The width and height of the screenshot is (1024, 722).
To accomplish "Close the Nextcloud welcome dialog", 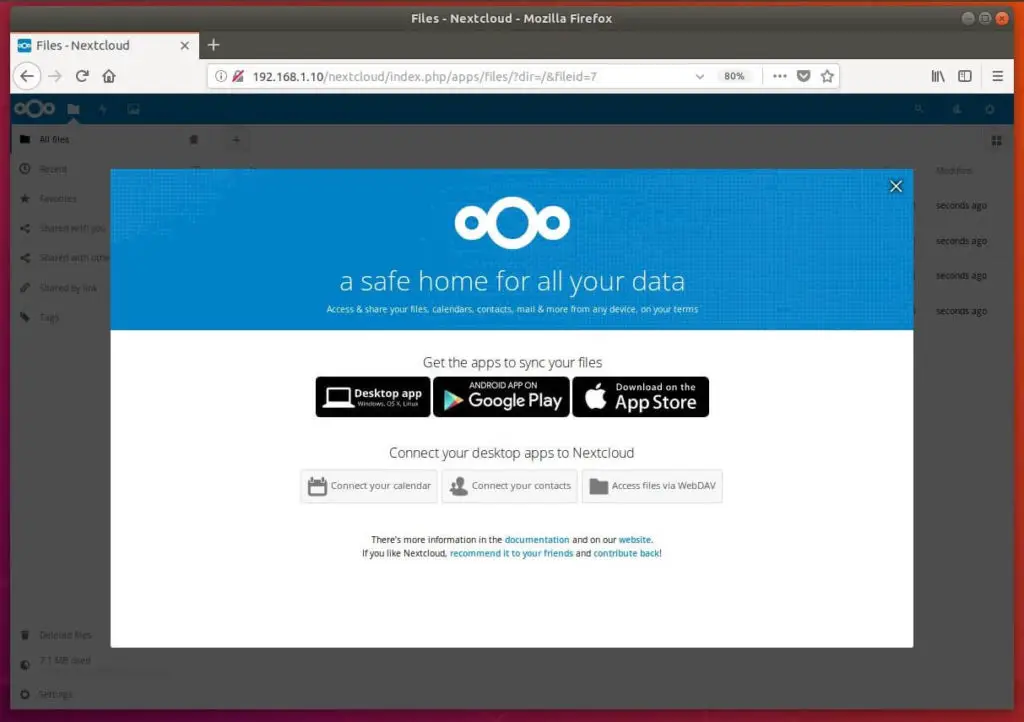I will (x=895, y=186).
